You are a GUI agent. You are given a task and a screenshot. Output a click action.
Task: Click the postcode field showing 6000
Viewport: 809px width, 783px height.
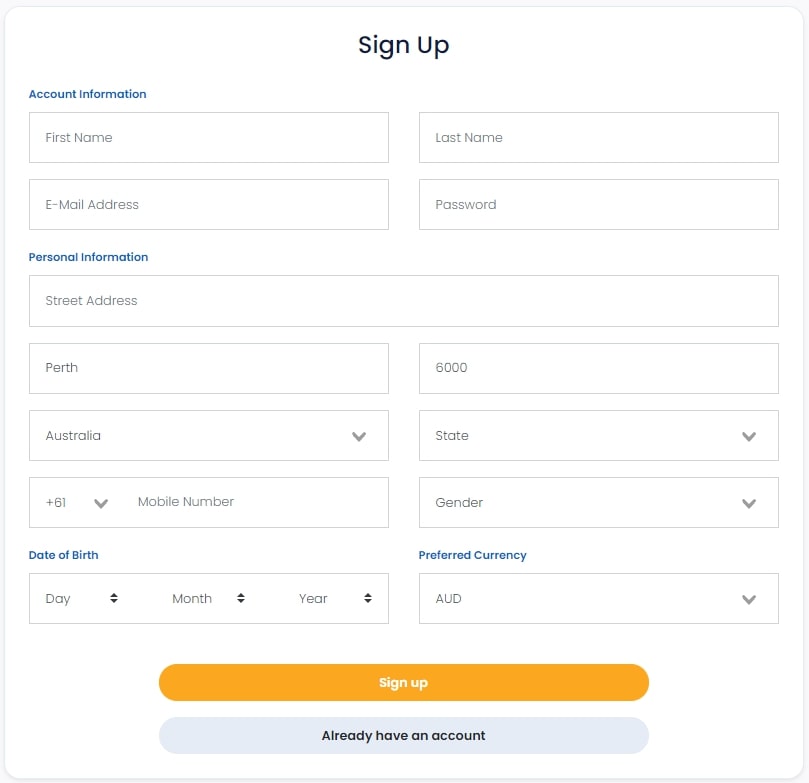pyautogui.click(x=598, y=368)
